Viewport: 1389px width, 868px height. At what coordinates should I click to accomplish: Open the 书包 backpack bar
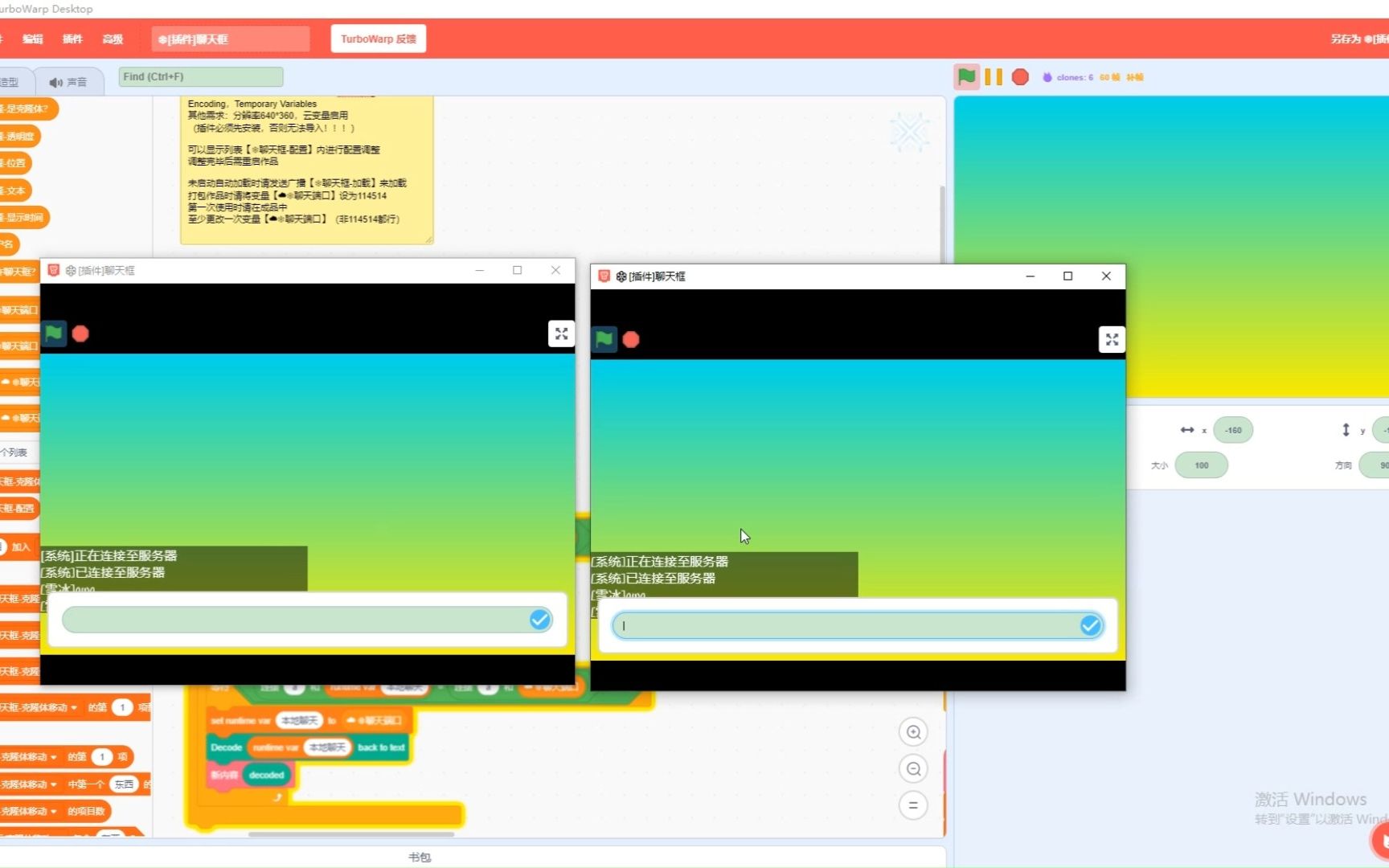point(420,857)
